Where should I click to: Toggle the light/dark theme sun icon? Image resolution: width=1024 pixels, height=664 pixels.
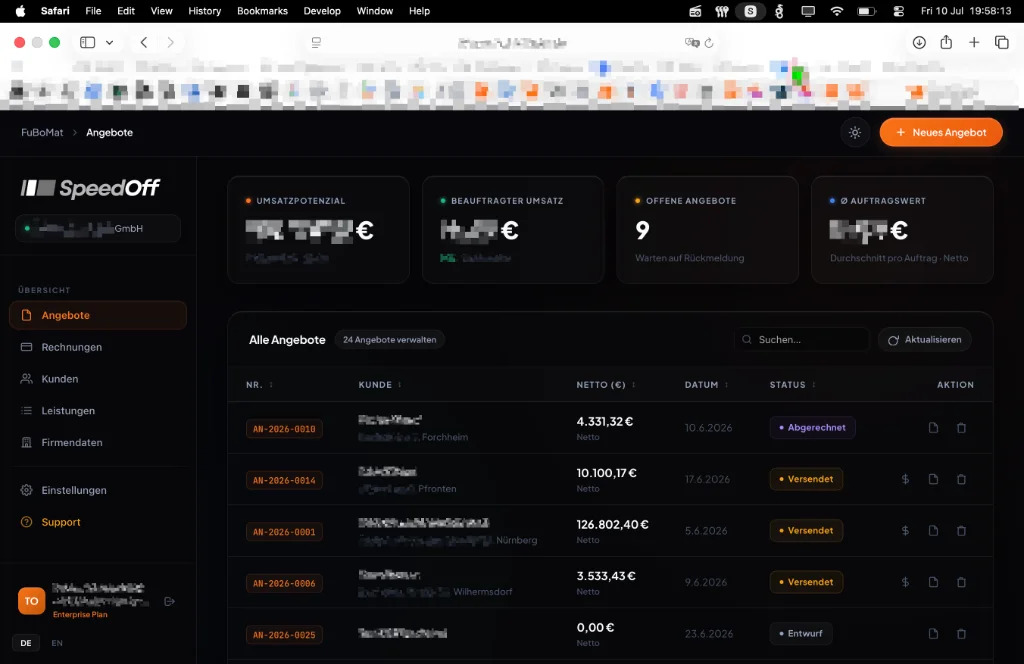(855, 133)
